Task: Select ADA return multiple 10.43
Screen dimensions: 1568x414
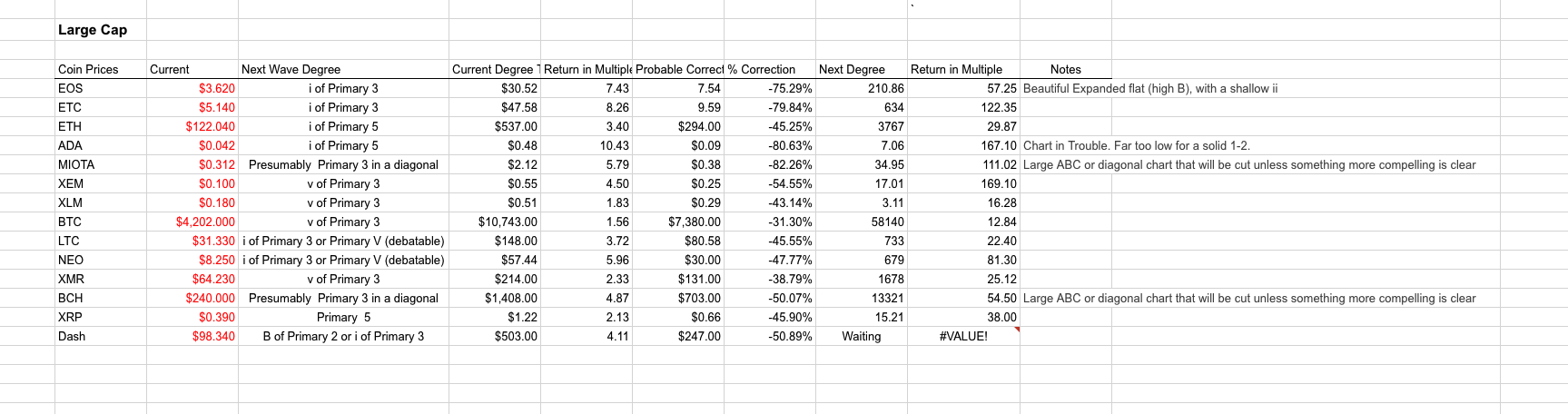Action: 587,145
